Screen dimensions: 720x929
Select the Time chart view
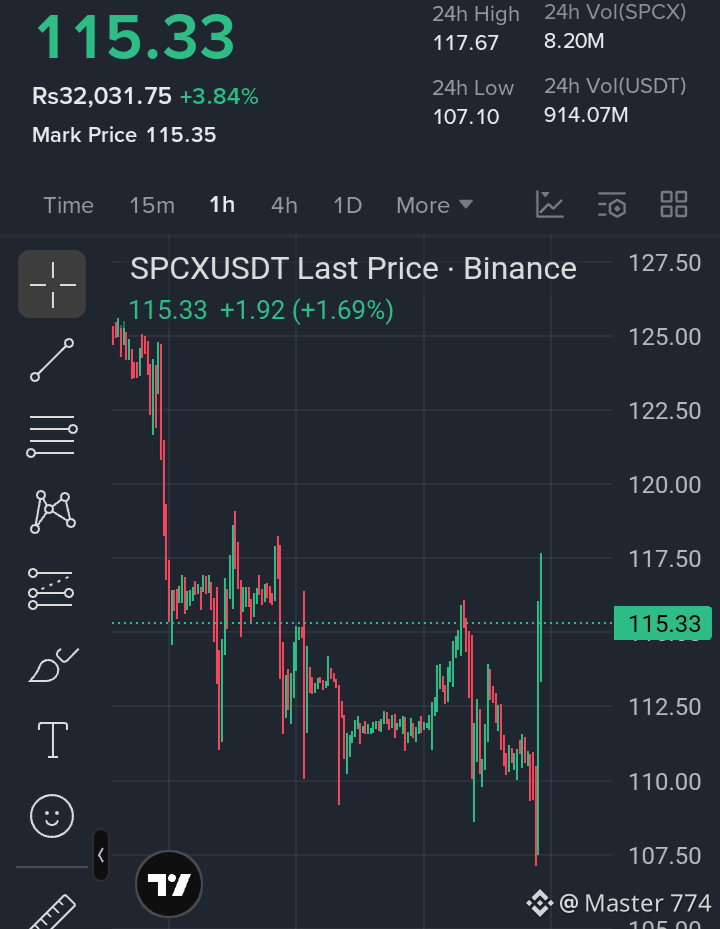pyautogui.click(x=68, y=205)
